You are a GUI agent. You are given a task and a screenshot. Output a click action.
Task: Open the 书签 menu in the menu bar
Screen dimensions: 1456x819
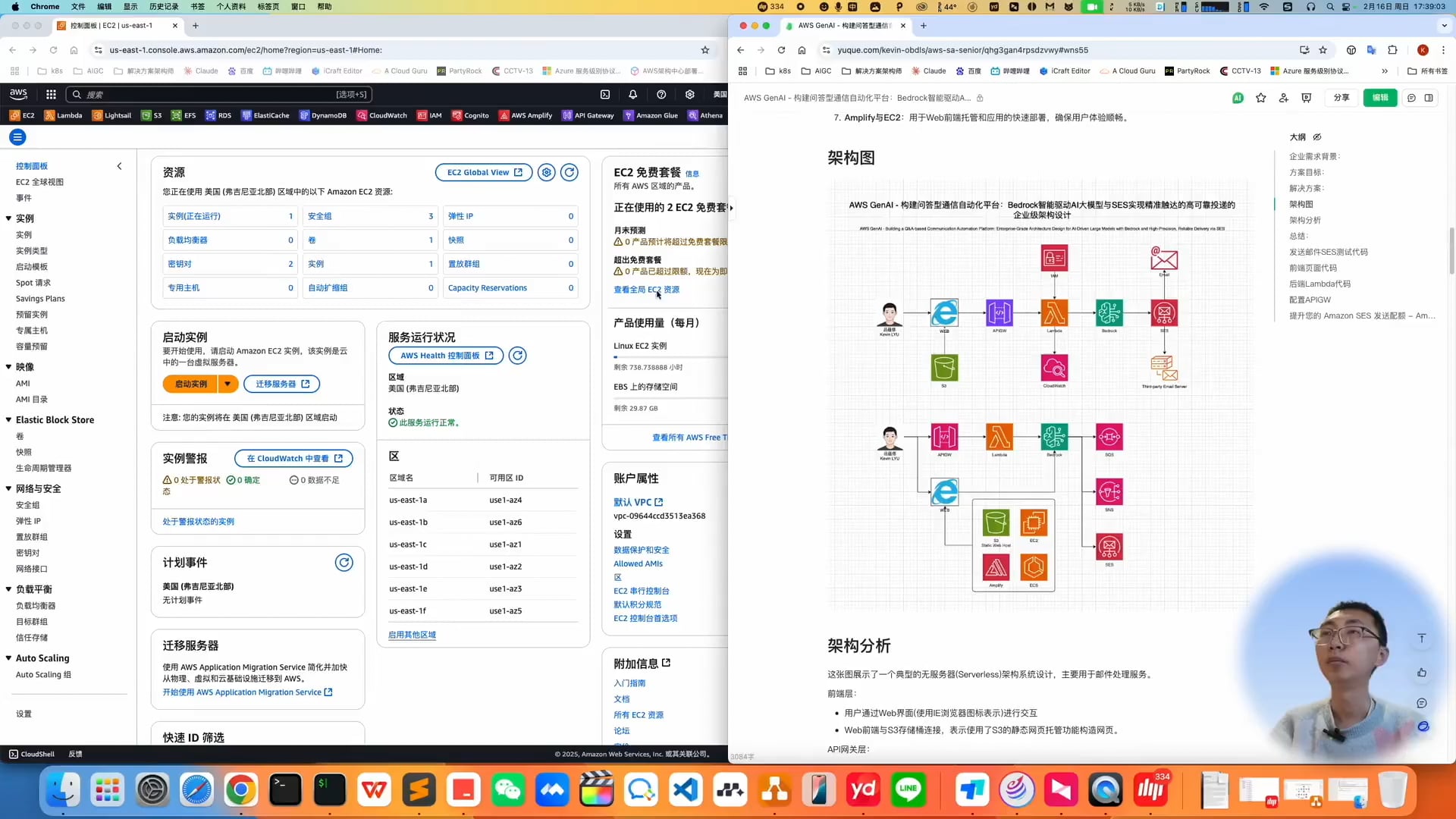(198, 6)
